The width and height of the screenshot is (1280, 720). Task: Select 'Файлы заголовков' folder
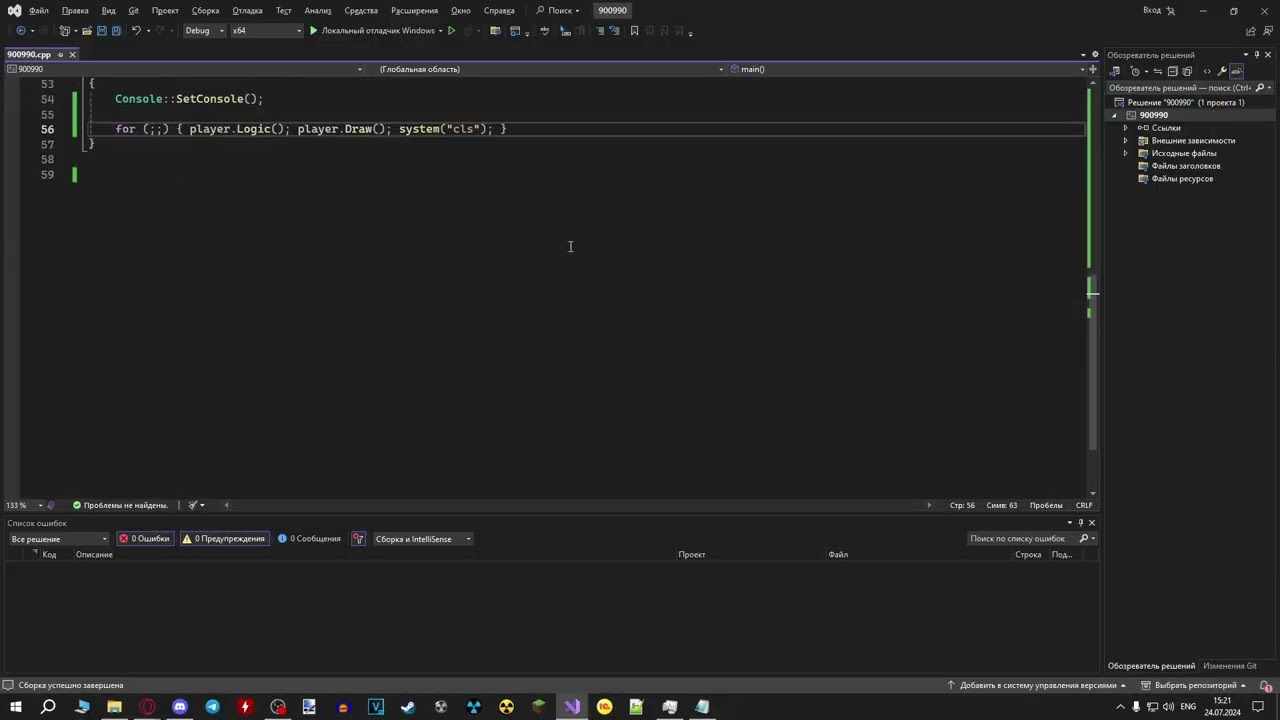(x=1186, y=166)
